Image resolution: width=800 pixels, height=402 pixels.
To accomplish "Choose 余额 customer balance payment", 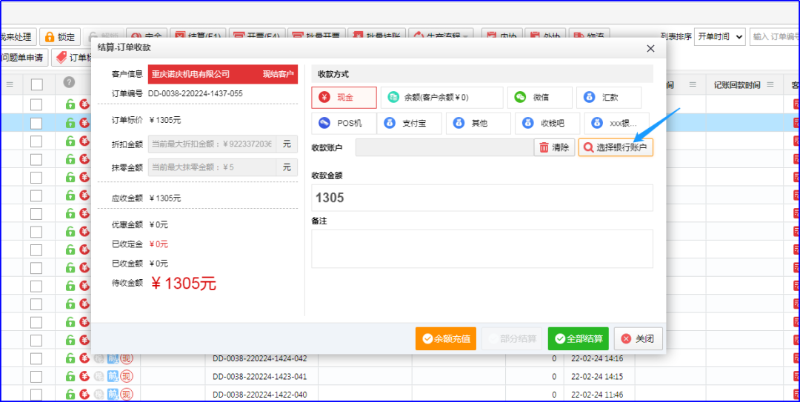I will click(x=443, y=97).
